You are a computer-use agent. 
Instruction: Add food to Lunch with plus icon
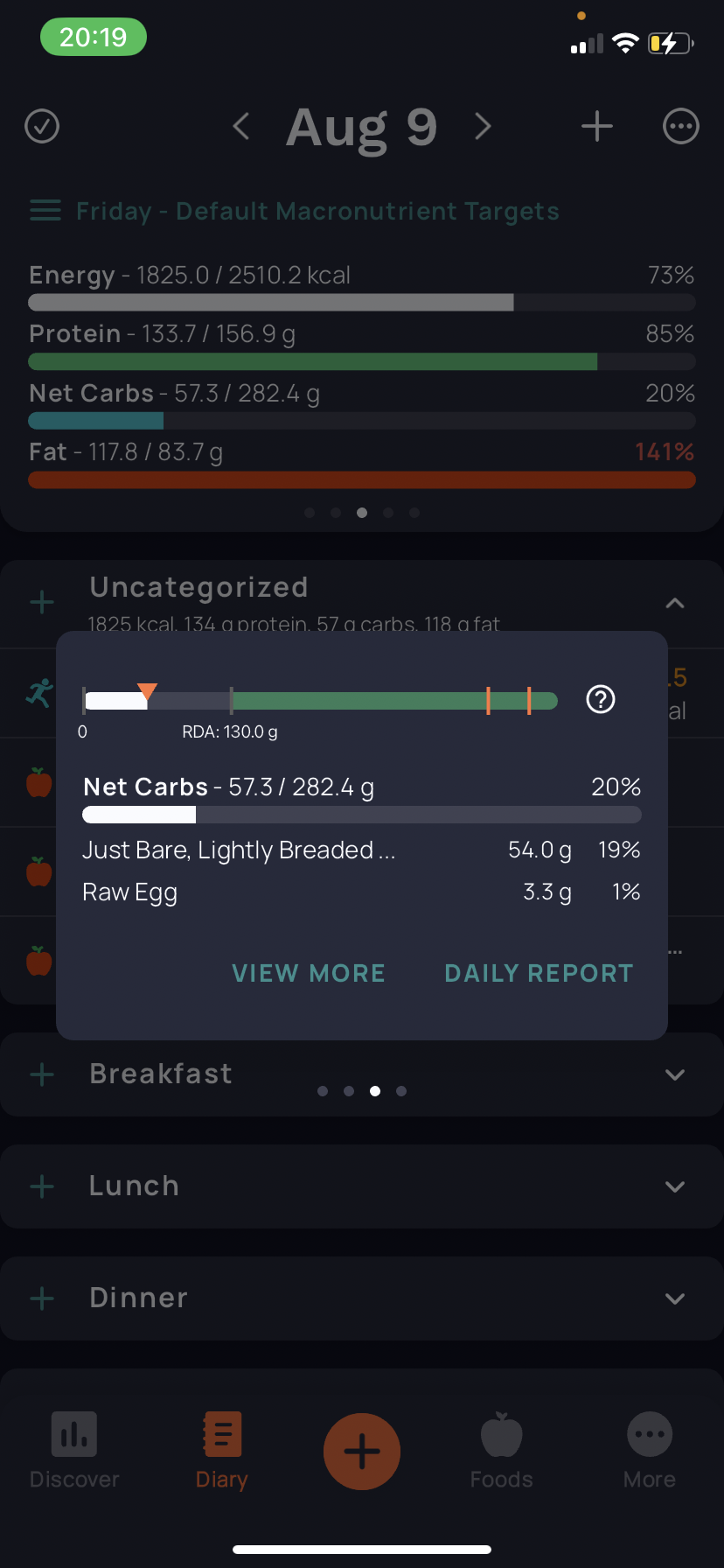click(x=42, y=1186)
